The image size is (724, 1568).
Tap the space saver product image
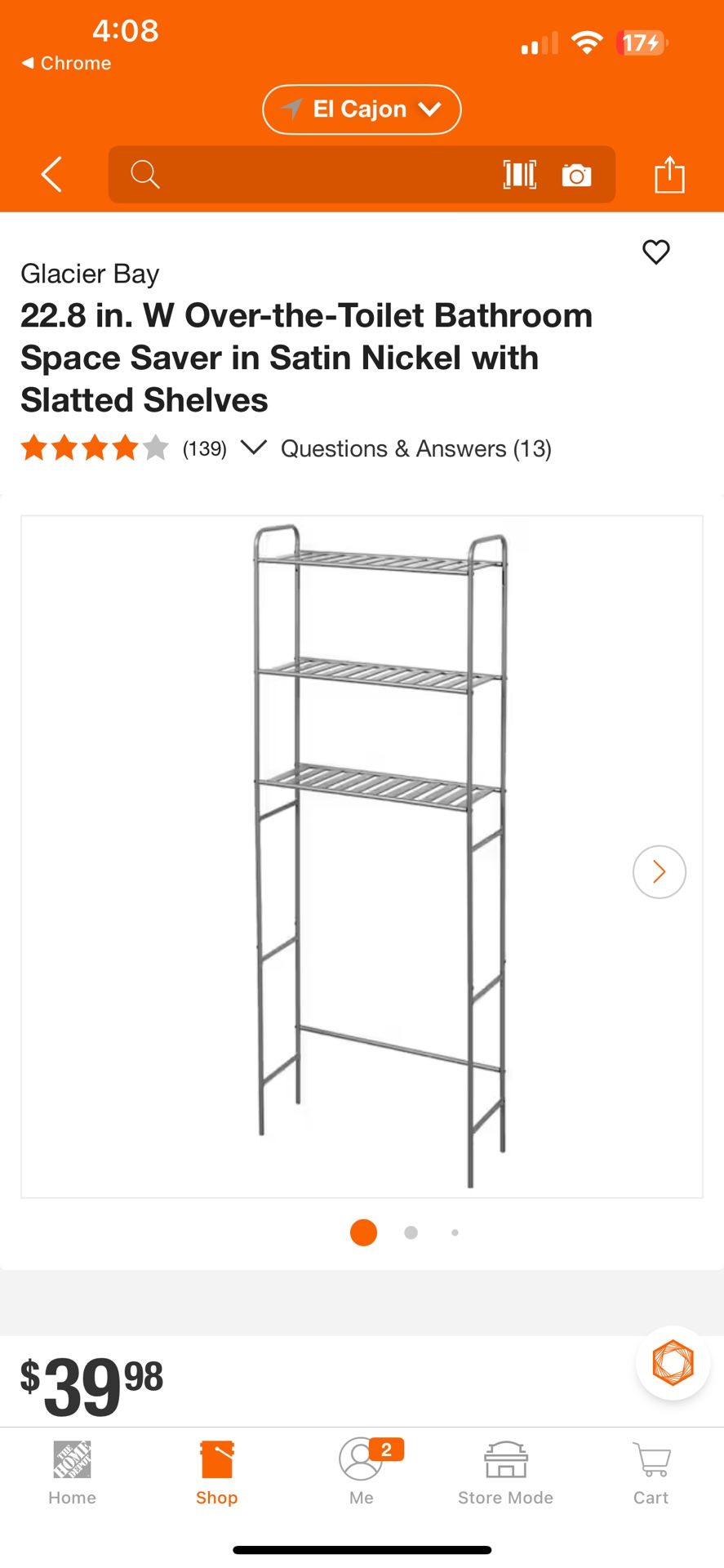pyautogui.click(x=362, y=857)
